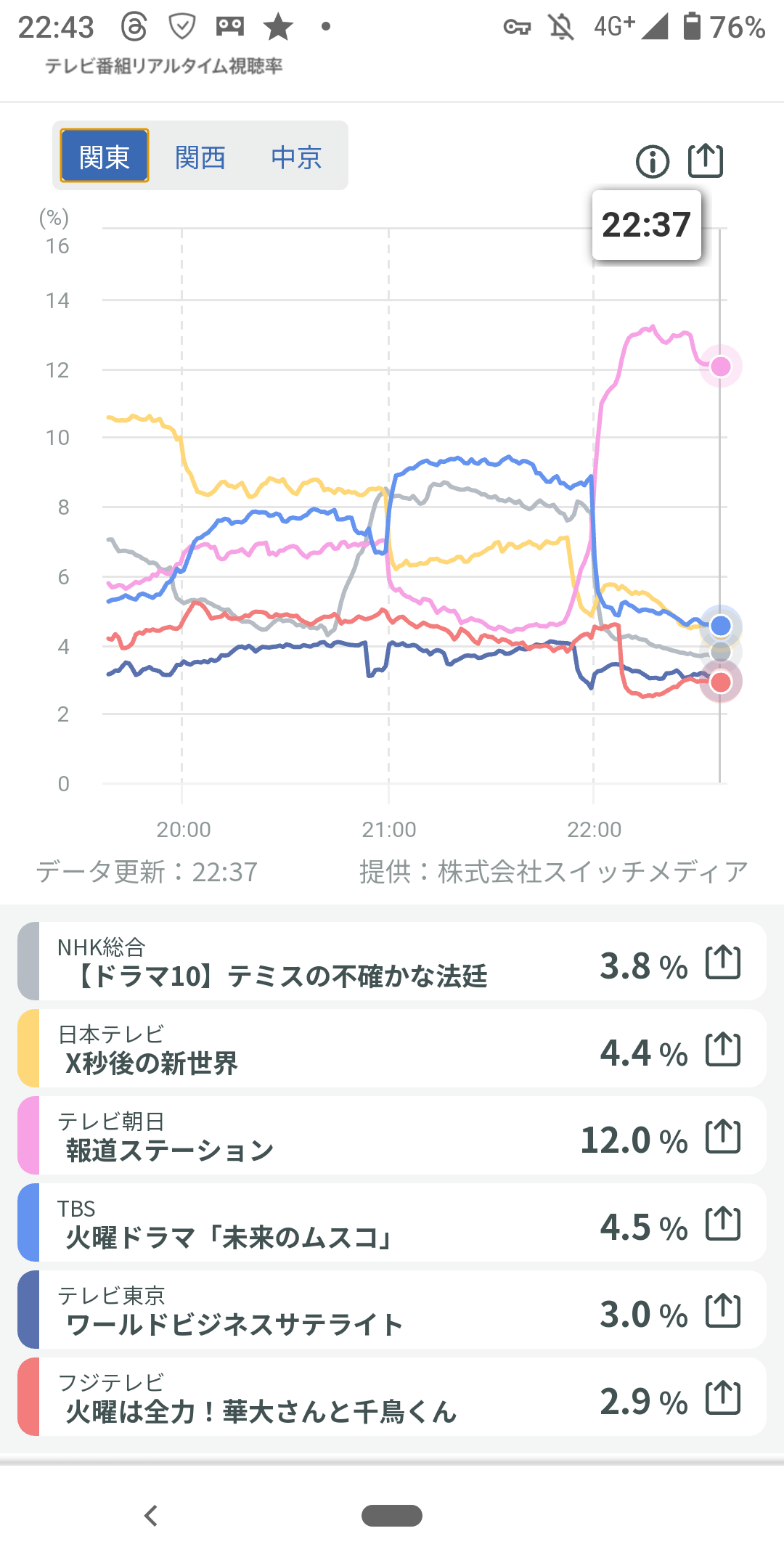The width and height of the screenshot is (784, 1568).
Task: Share the フジテレビ program rating
Action: point(723,1398)
